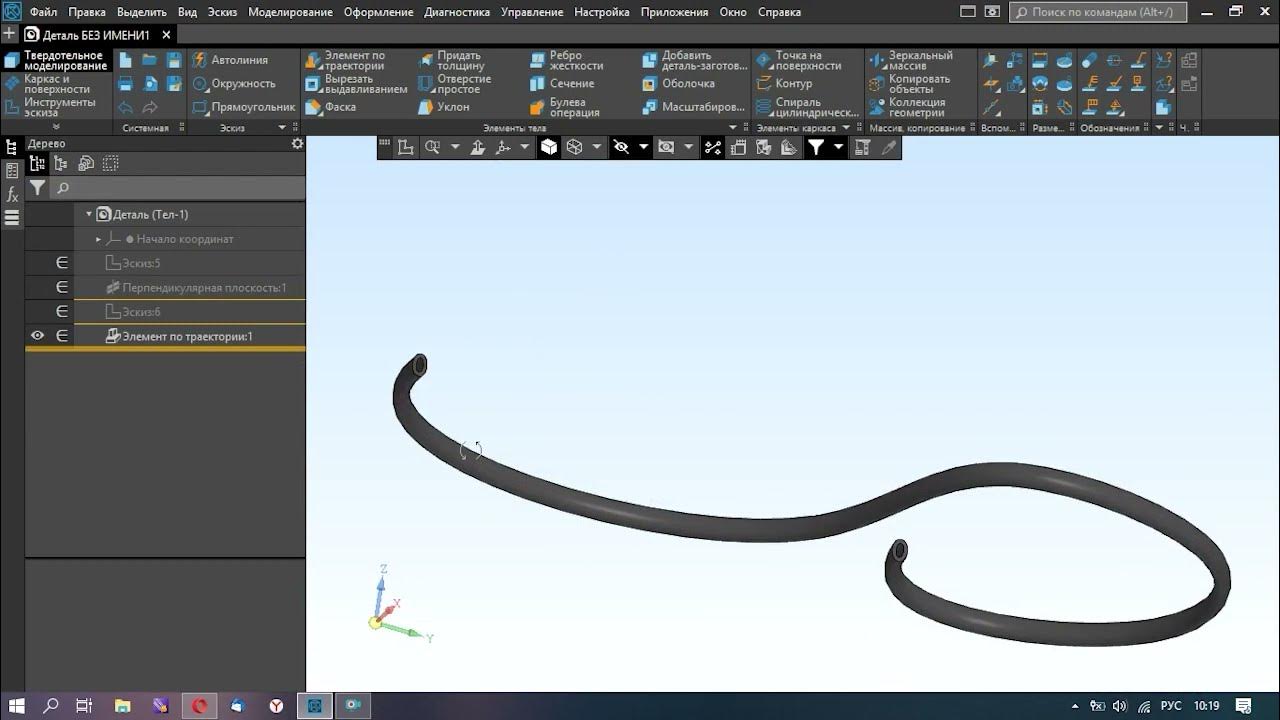Viewport: 1280px width, 720px height.
Task: Start Элемент по траектории sweep command
Action: point(346,60)
